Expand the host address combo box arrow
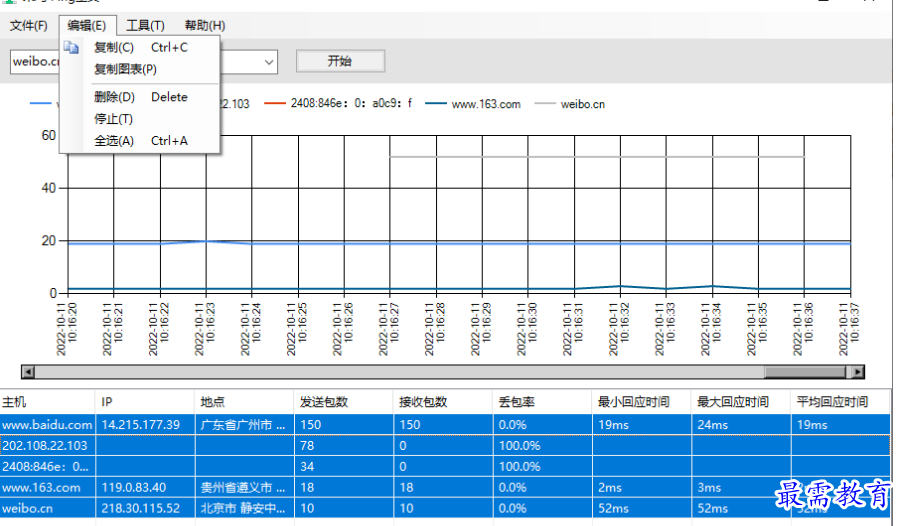The image size is (899, 526). point(269,62)
